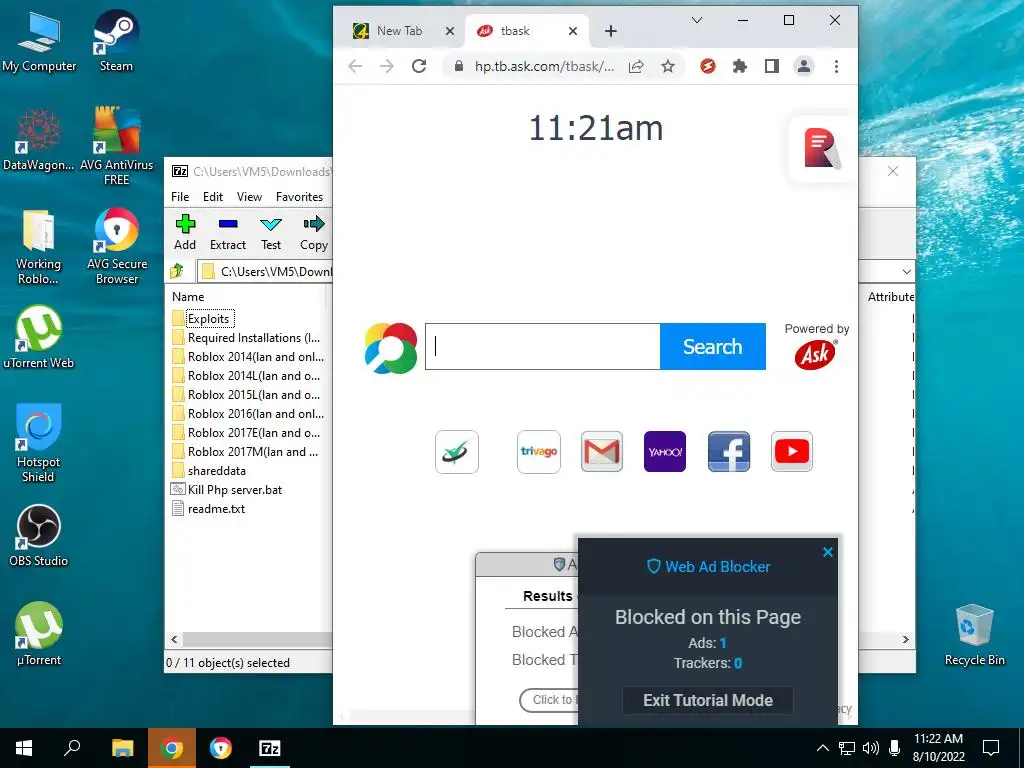Click the Copy button in 7-Zip toolbar
The height and width of the screenshot is (768, 1024).
313,232
